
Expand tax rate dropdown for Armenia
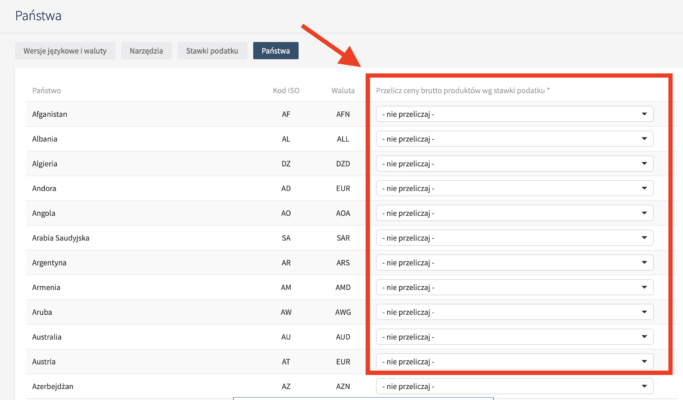pyautogui.click(x=514, y=287)
